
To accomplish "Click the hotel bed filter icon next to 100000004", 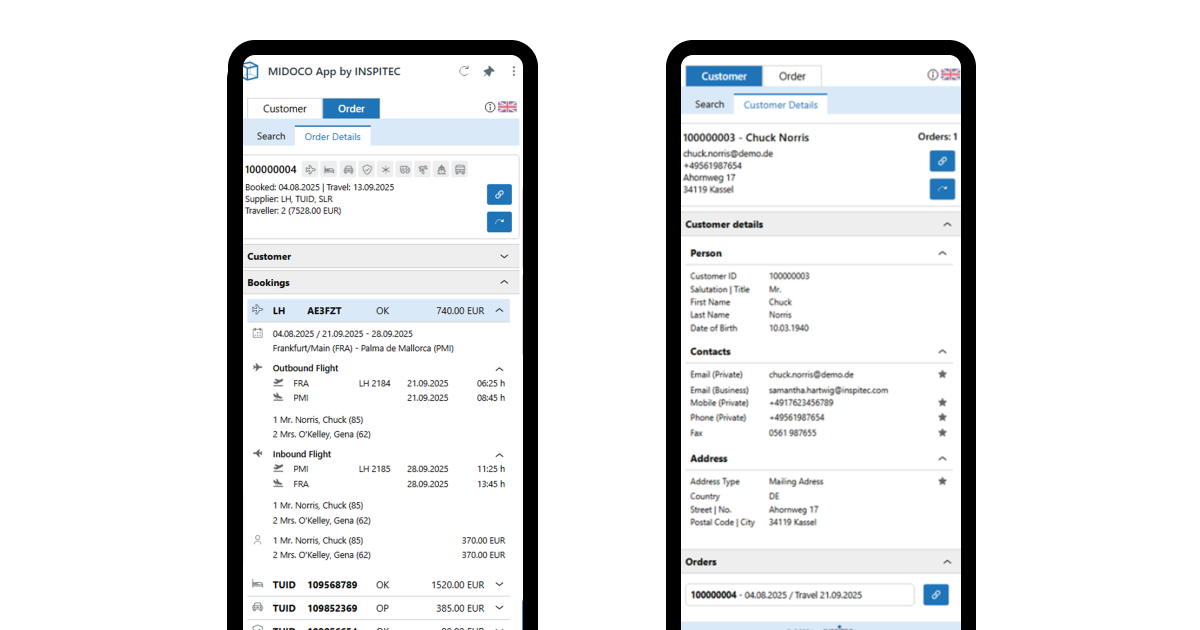I will 329,169.
